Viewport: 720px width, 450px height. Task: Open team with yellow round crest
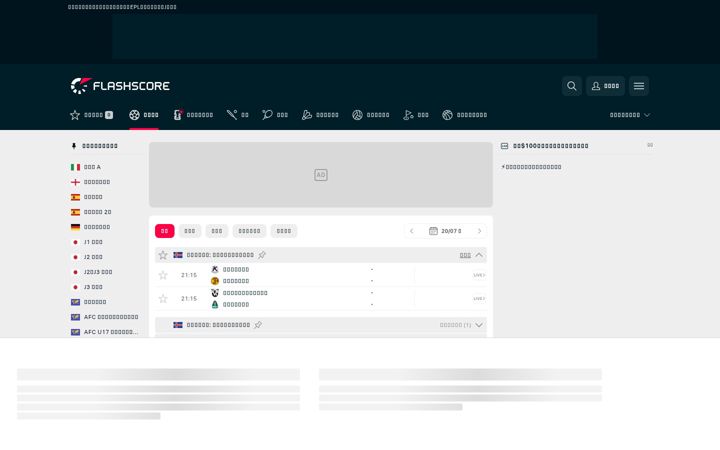(x=230, y=281)
